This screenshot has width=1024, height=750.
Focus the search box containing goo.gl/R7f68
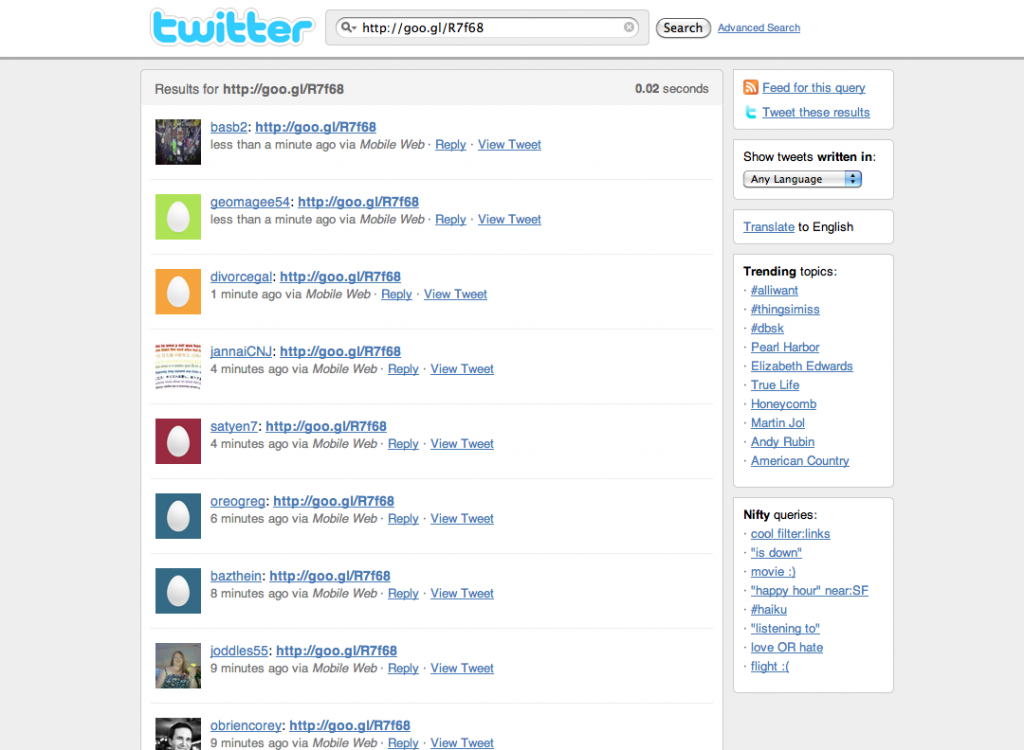487,27
